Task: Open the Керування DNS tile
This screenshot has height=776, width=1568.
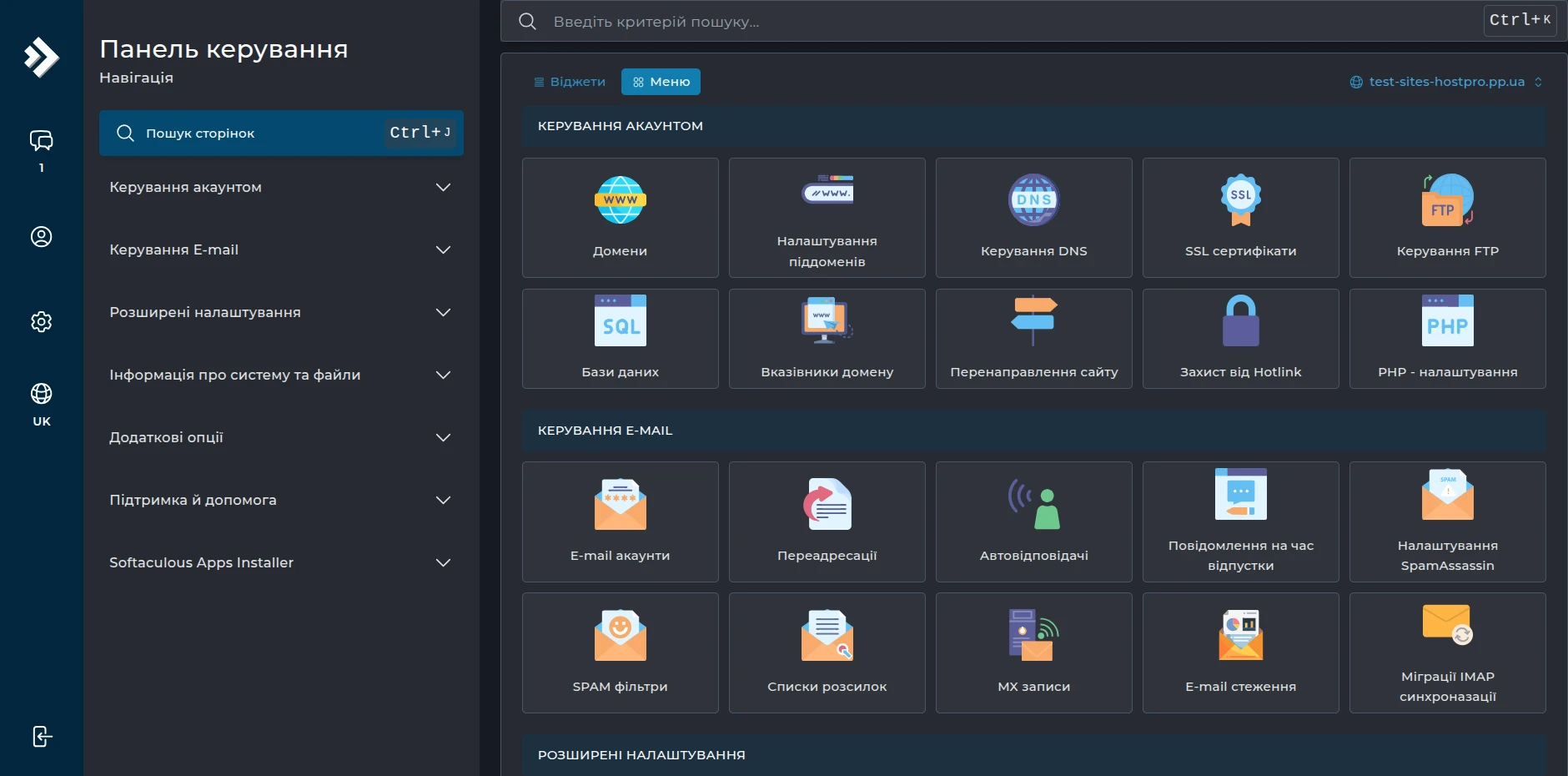Action: coord(1033,218)
